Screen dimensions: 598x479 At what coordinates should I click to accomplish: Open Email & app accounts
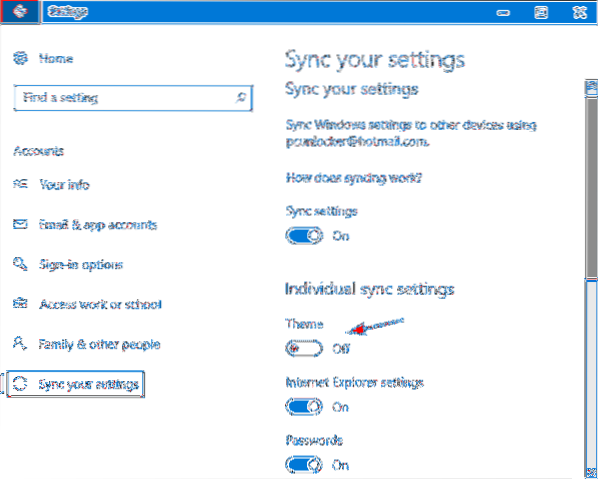(x=98, y=225)
